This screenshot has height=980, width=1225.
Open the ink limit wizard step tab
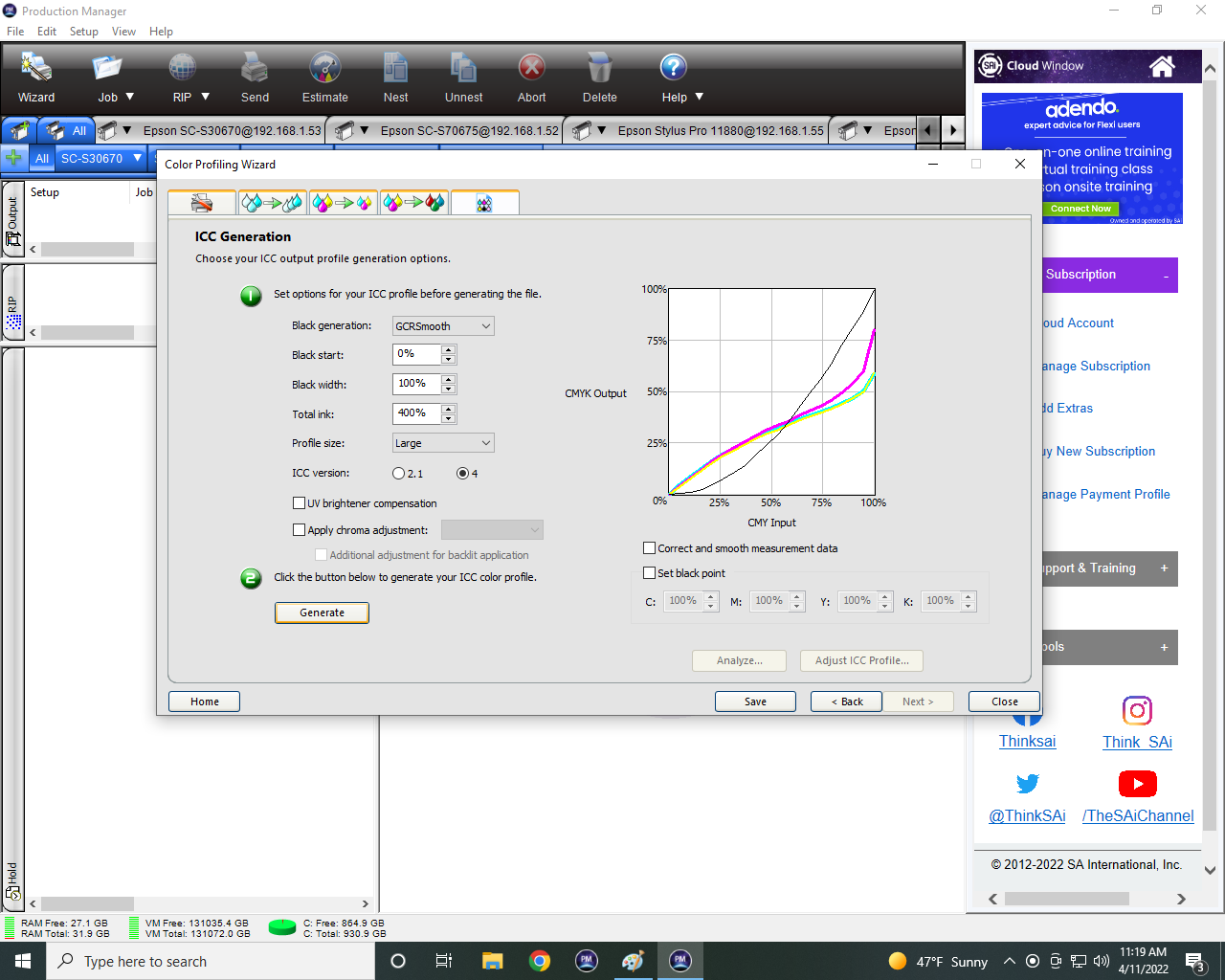click(273, 203)
